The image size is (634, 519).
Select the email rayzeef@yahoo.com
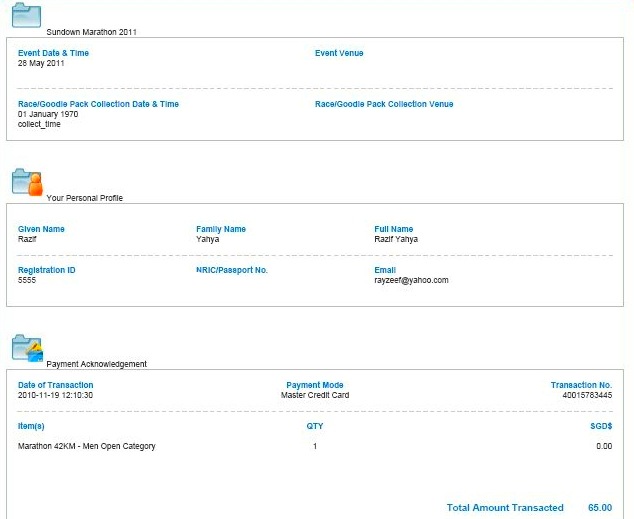[x=411, y=280]
